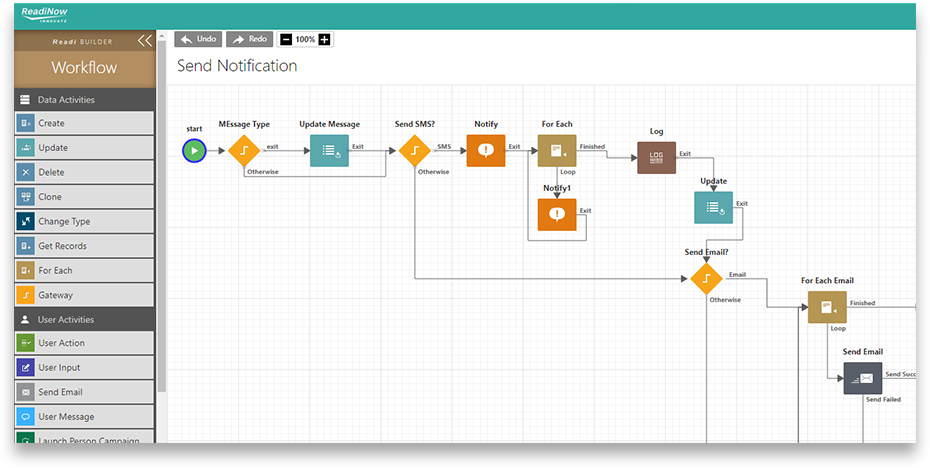Select the Update activity node
The width and height of the screenshot is (930, 468).
(x=714, y=208)
